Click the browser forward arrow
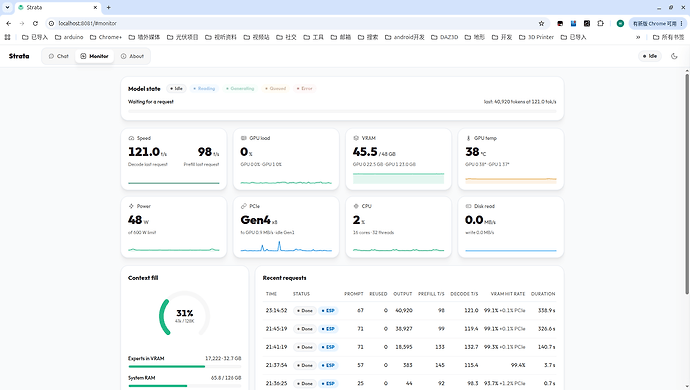 [x=22, y=23]
